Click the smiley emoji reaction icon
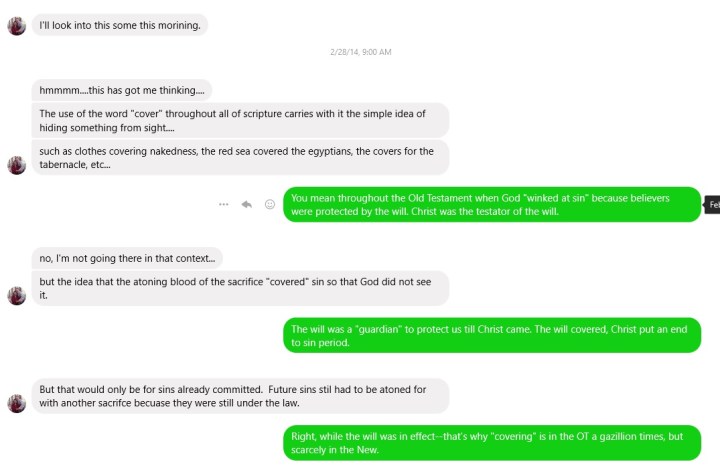720x474 pixels. [269, 204]
